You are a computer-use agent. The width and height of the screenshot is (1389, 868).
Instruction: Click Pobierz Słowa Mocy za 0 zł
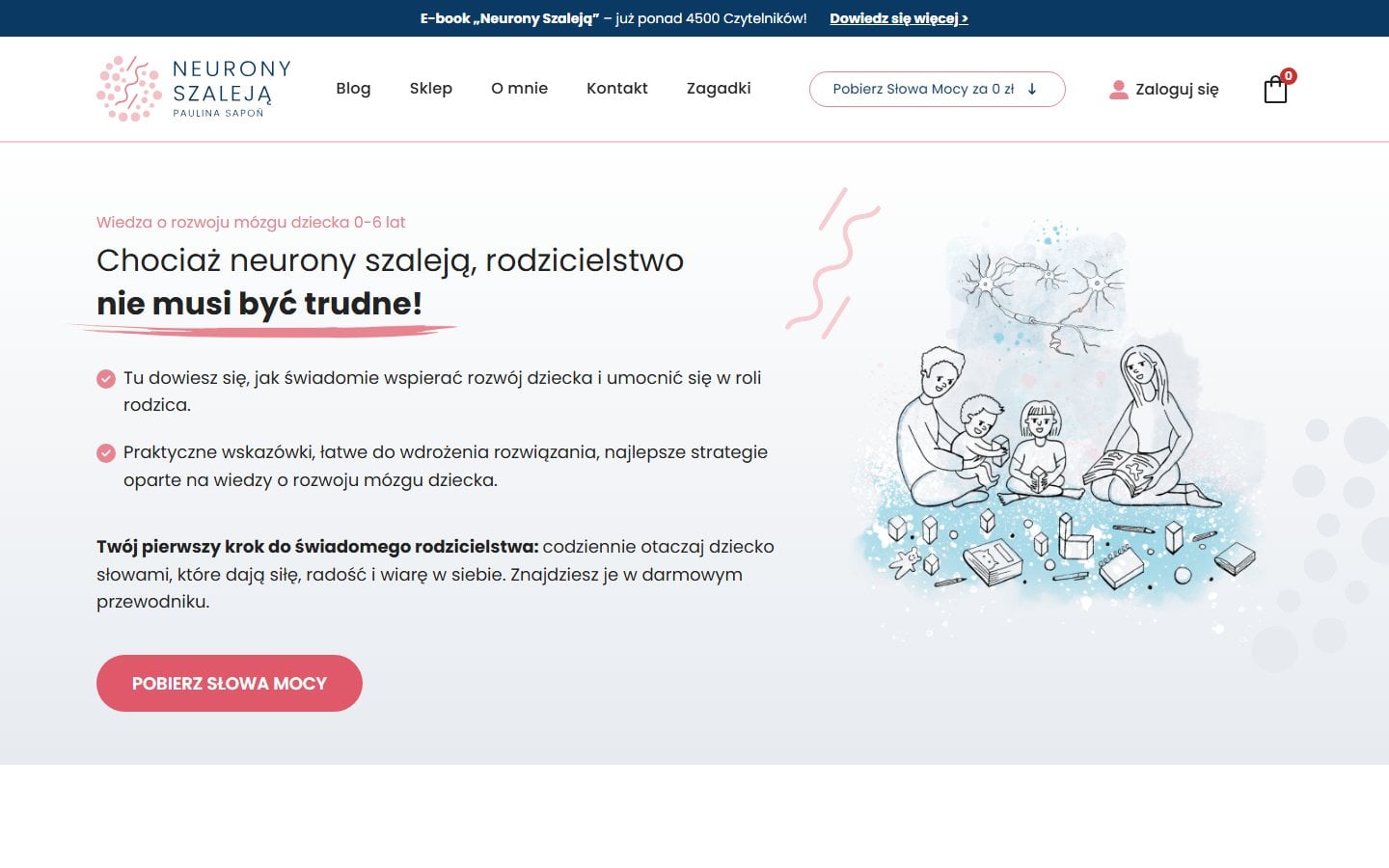(x=923, y=89)
